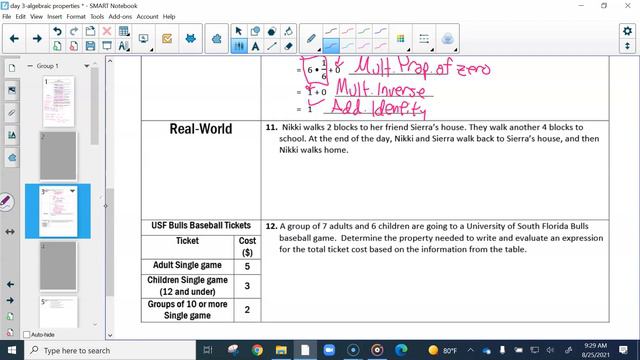The height and width of the screenshot is (360, 640).
Task: Choose the Regular Polygons tool
Action: tap(272, 31)
